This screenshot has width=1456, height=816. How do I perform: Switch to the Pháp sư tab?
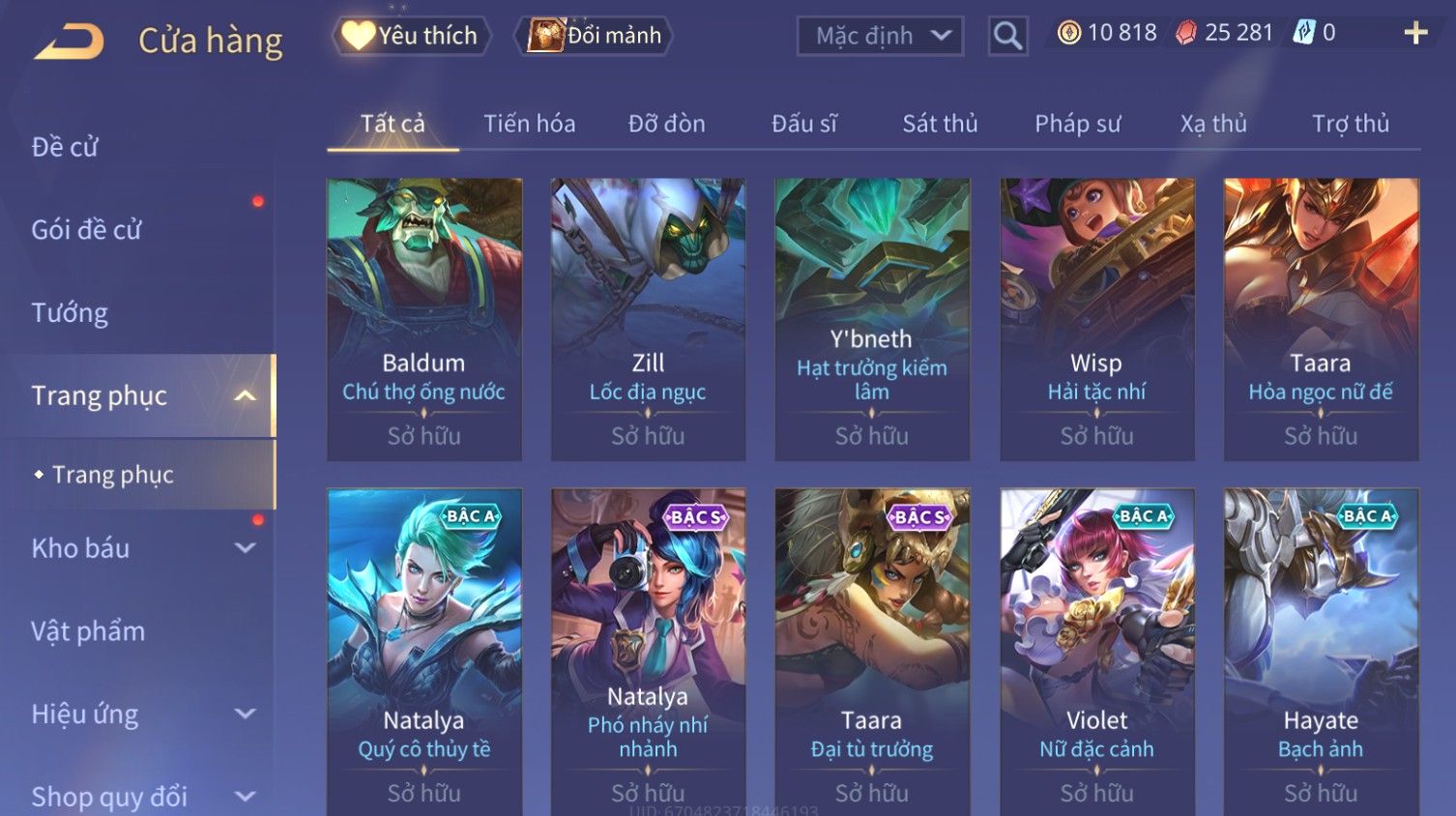point(1077,124)
